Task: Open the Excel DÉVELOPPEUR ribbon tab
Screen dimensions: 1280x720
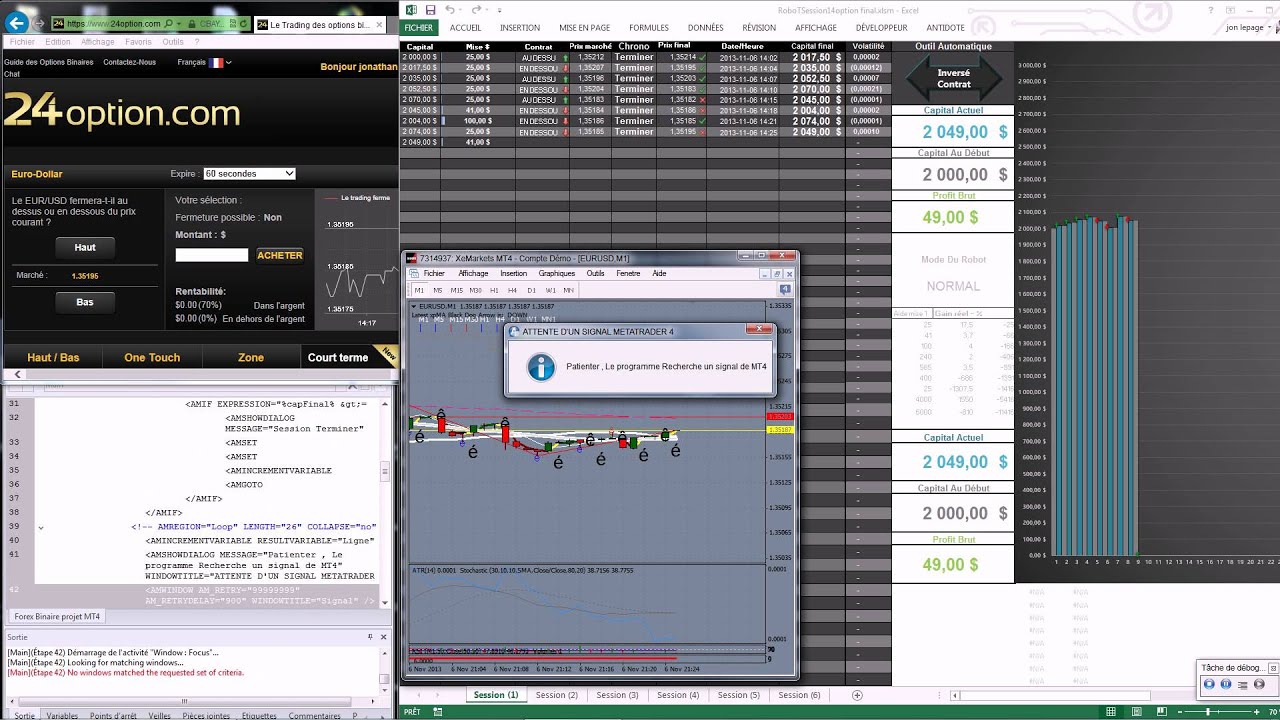Action: (882, 28)
